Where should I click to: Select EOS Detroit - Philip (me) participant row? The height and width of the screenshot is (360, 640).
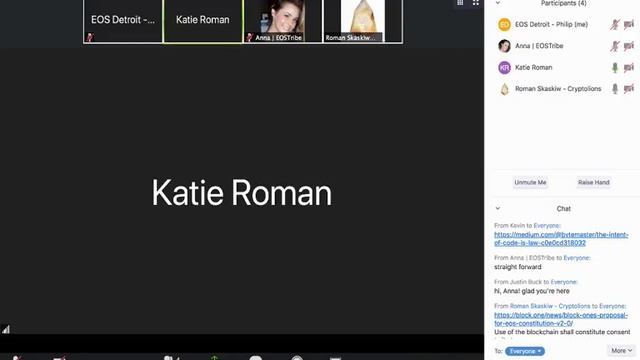point(565,24)
